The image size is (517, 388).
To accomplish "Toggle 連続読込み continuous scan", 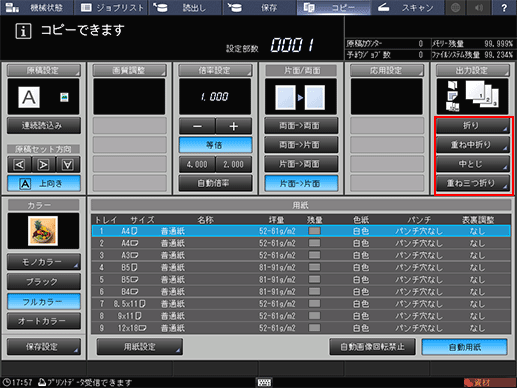I will (44, 125).
